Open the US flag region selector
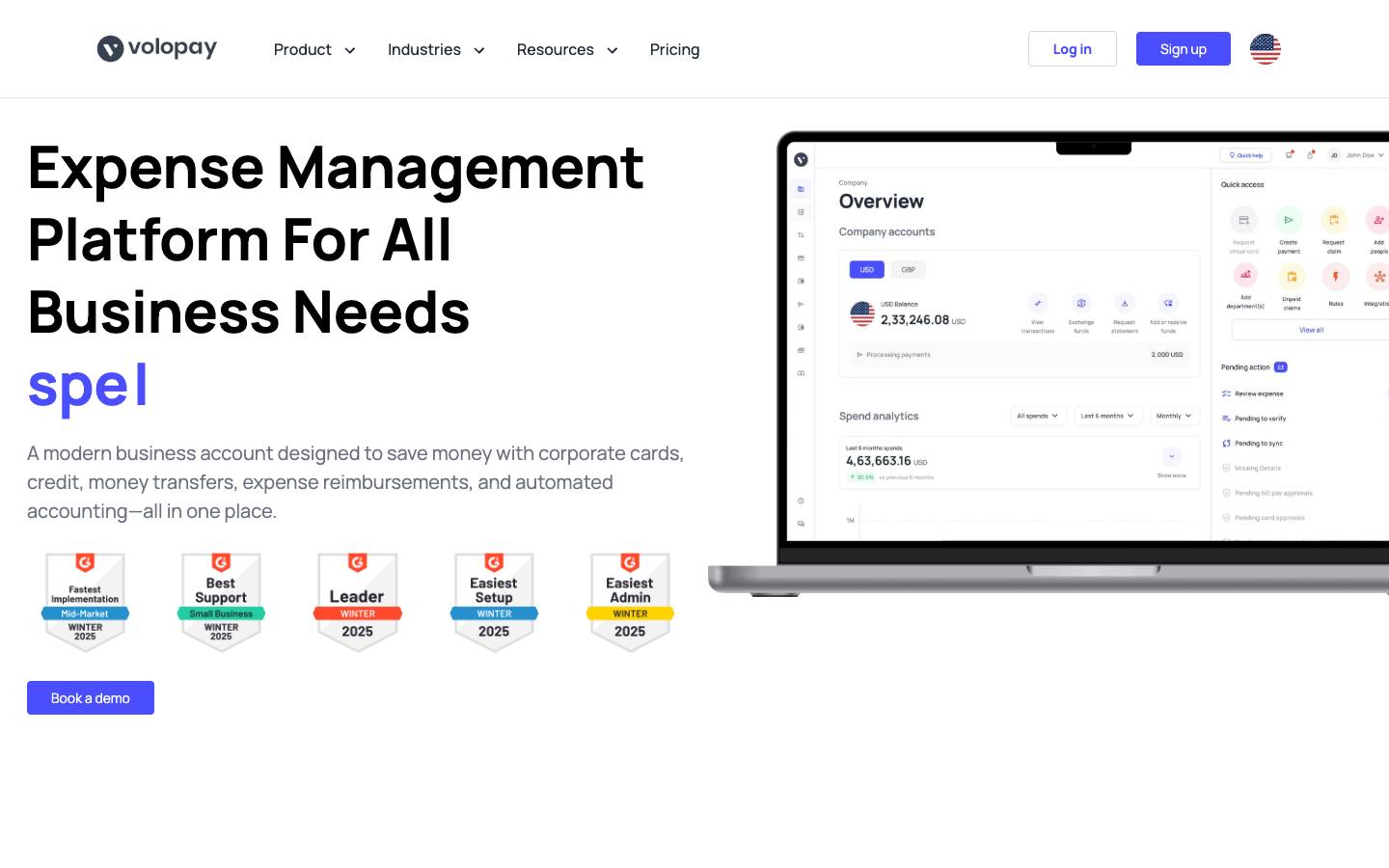The width and height of the screenshot is (1389, 868). point(1265,48)
